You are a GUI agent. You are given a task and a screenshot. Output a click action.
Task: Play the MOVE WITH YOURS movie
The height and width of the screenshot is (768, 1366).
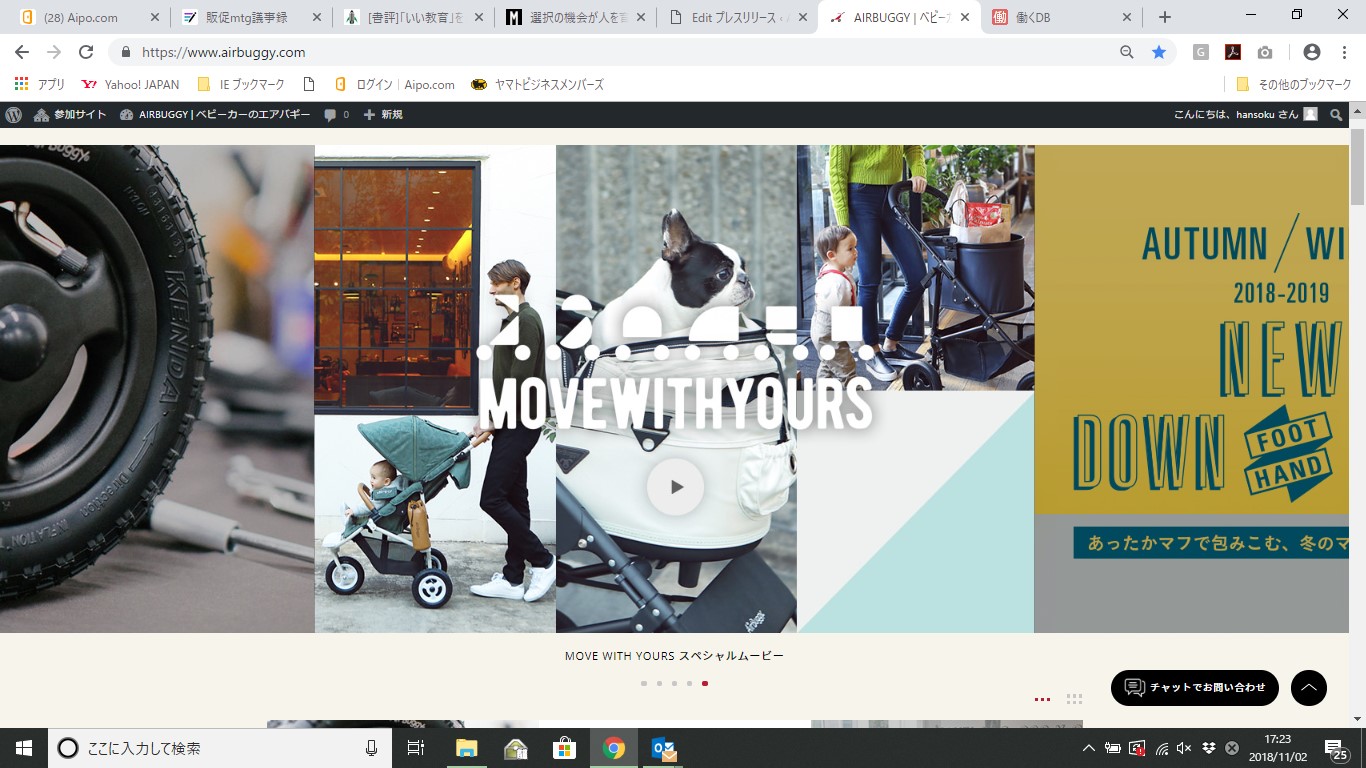pos(675,487)
